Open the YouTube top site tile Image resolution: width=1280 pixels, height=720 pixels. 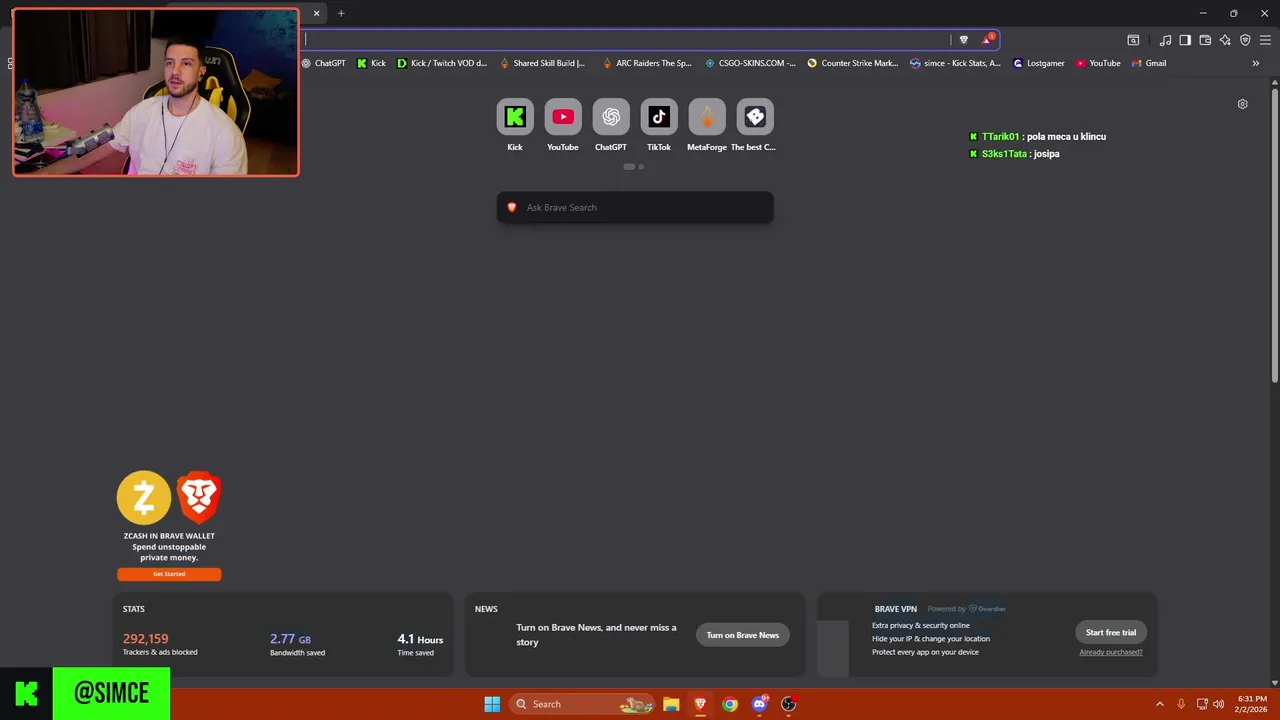click(563, 125)
